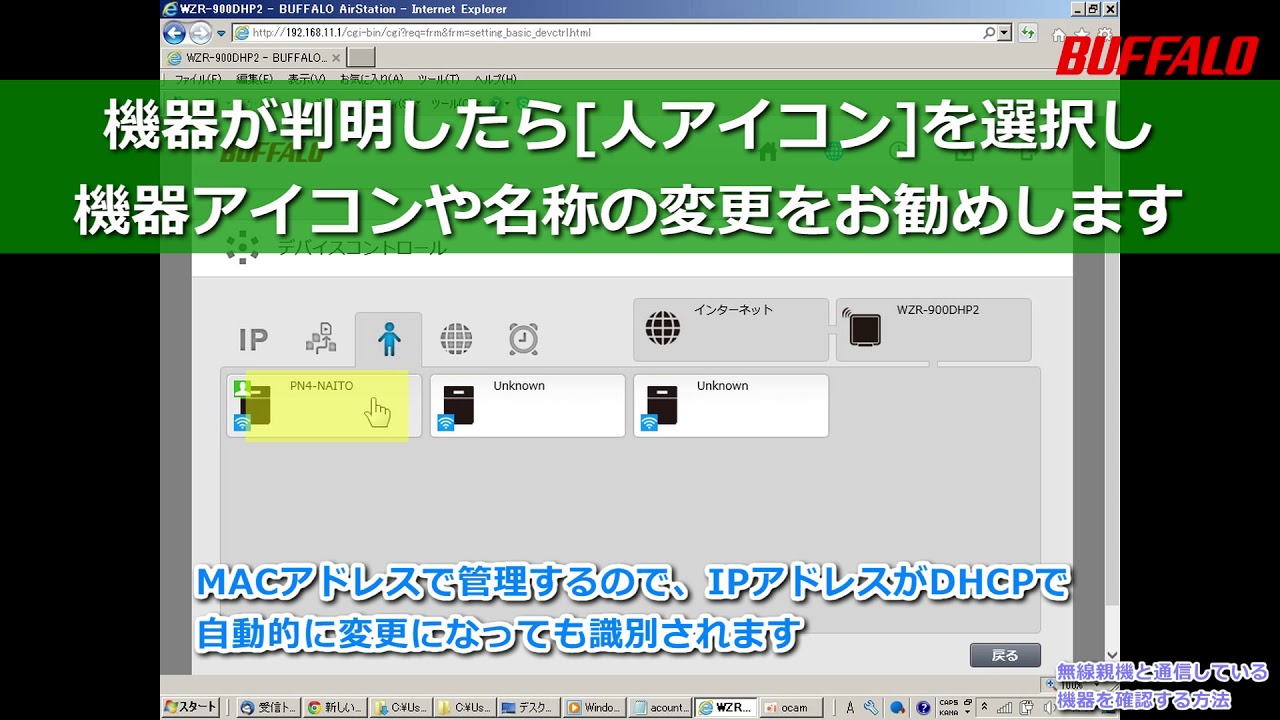
Task: Select the person icon tab
Action: (389, 340)
